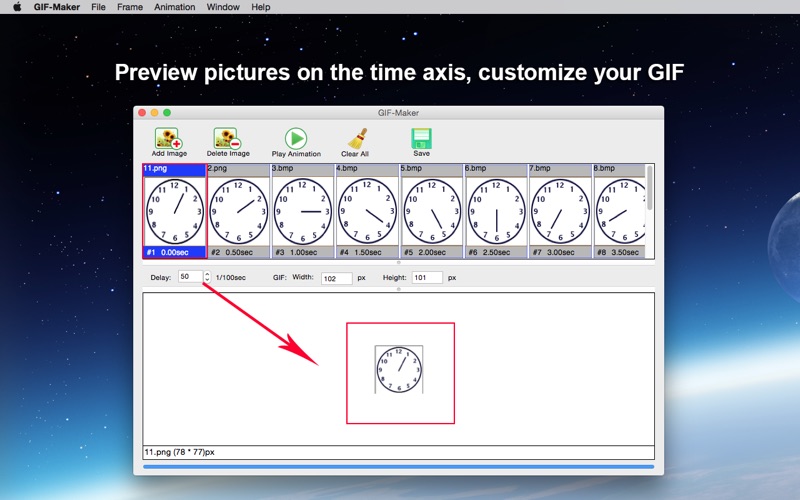Save the GIF using the floppy icon
800x500 pixels.
tap(421, 142)
